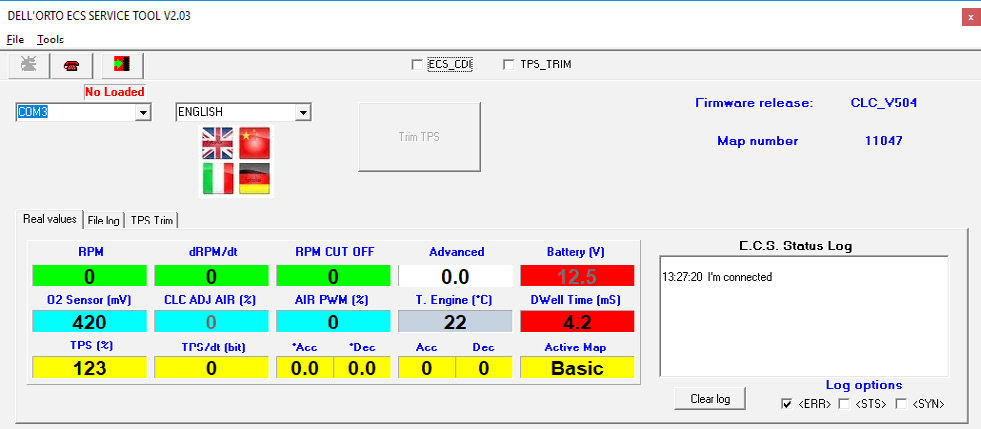Click the DWell Time value 4.2

click(577, 321)
